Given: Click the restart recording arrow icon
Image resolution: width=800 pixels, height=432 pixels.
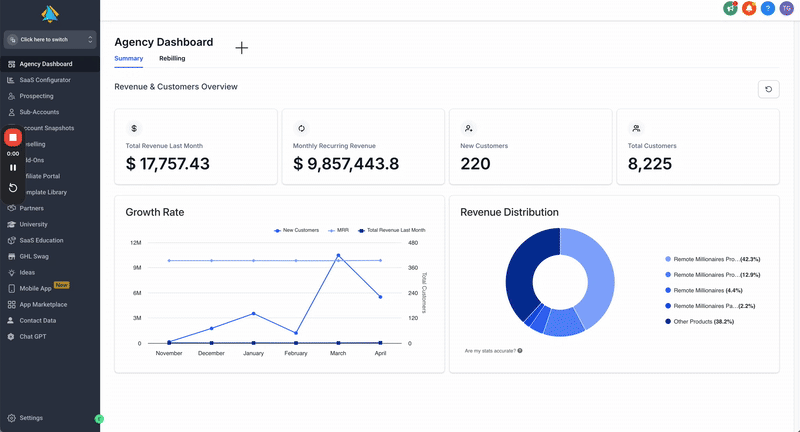Looking at the screenshot, I should pos(13,188).
